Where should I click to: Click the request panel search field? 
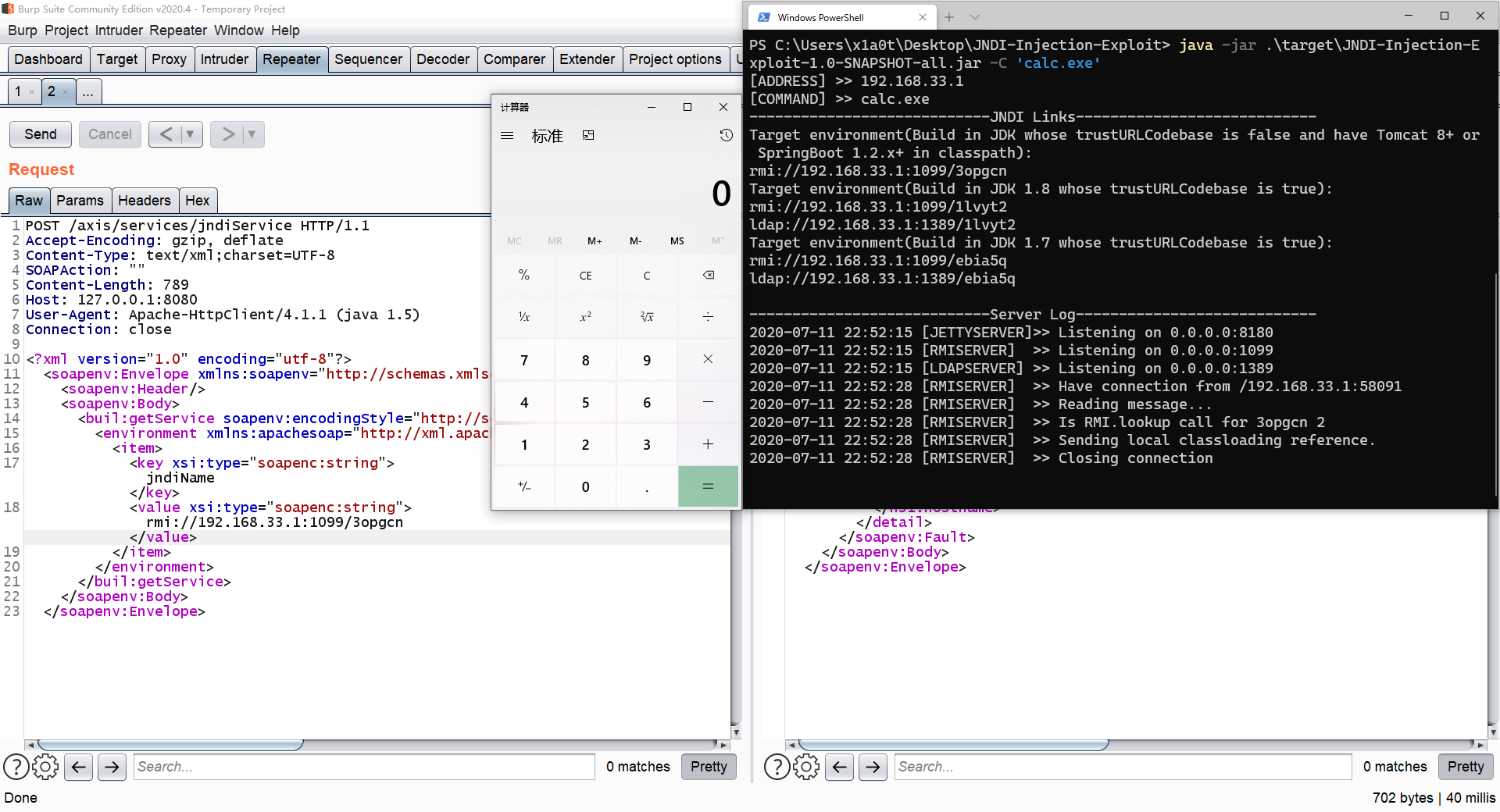(x=365, y=767)
